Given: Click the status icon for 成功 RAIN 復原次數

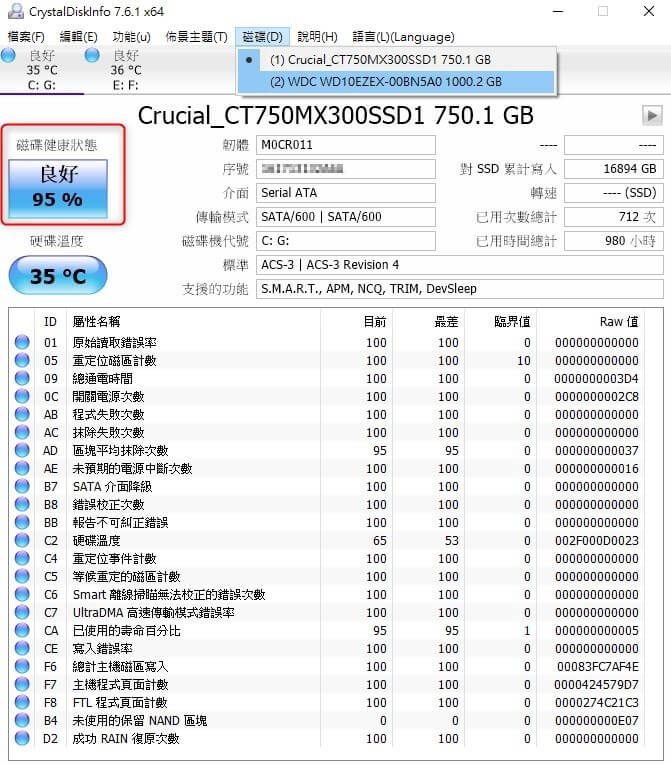Looking at the screenshot, I should pyautogui.click(x=22, y=738).
